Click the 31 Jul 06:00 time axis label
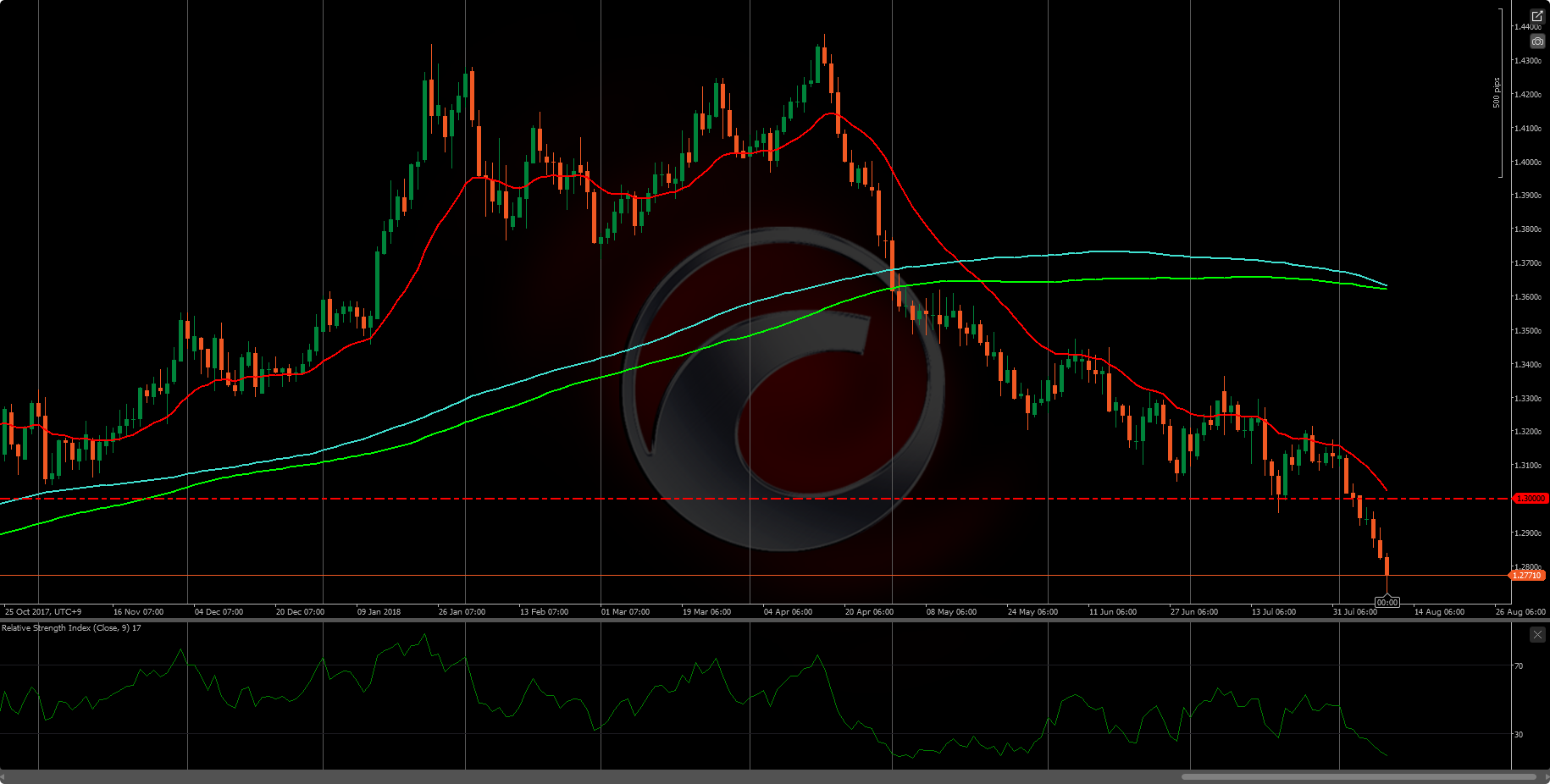The height and width of the screenshot is (784, 1550). [x=1354, y=611]
